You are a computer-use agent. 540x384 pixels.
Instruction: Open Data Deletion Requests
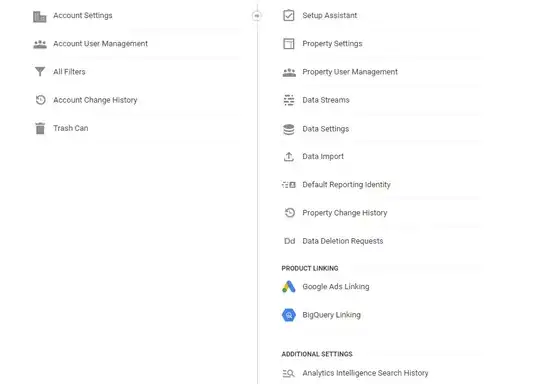343,241
